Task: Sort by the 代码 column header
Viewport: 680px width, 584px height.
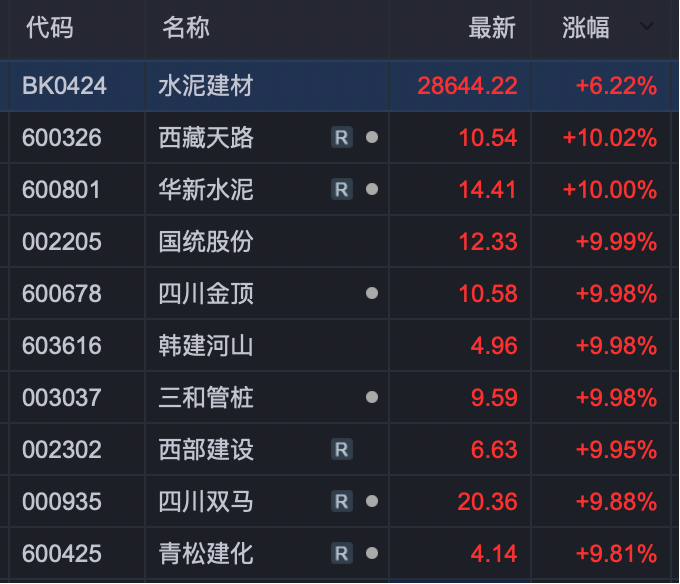Action: pyautogui.click(x=50, y=28)
